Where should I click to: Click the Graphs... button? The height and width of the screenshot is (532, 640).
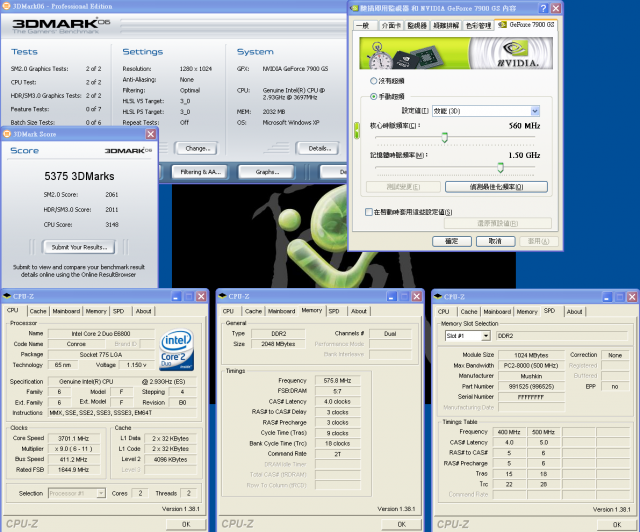coord(267,172)
